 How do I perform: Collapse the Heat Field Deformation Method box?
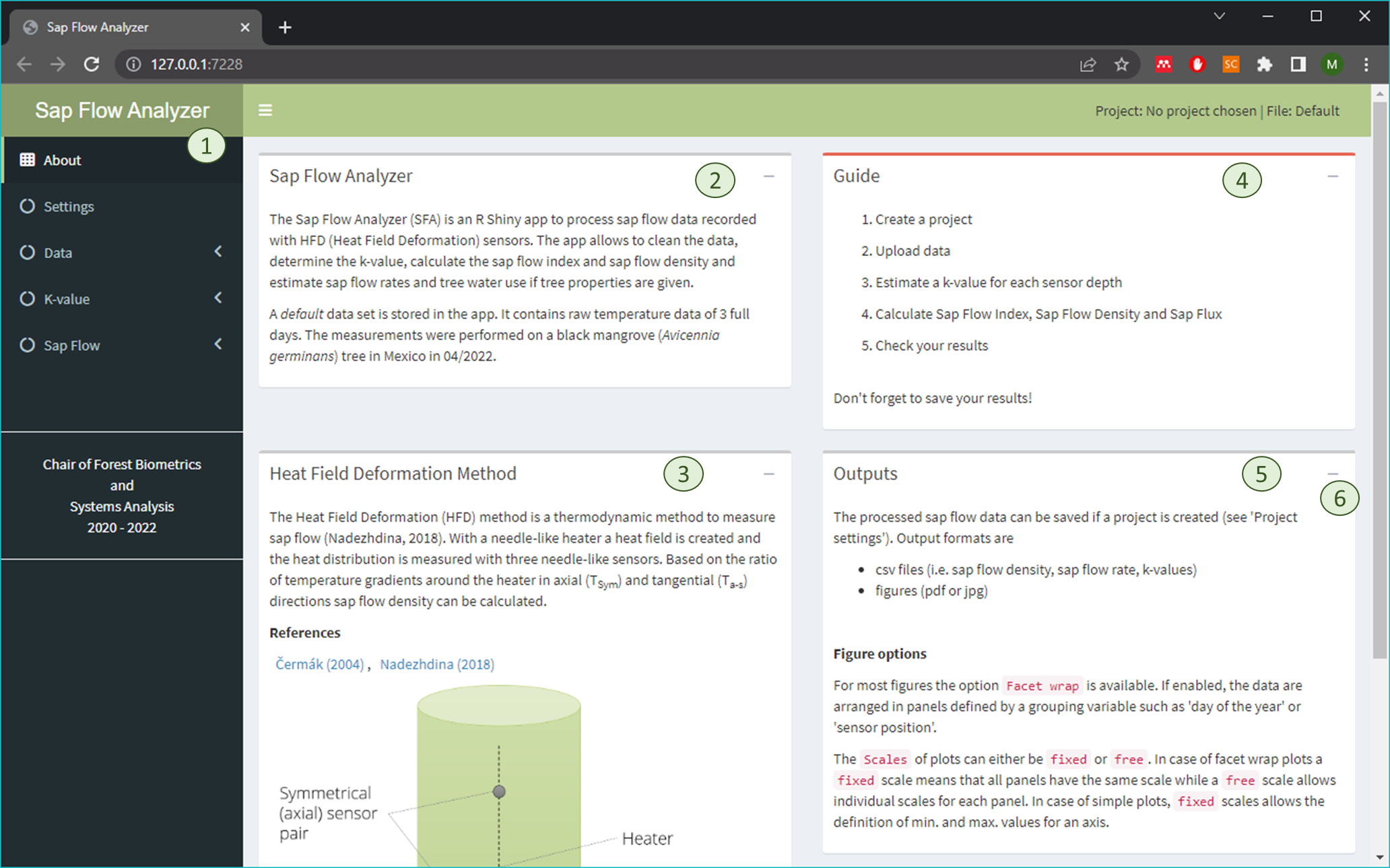[768, 473]
